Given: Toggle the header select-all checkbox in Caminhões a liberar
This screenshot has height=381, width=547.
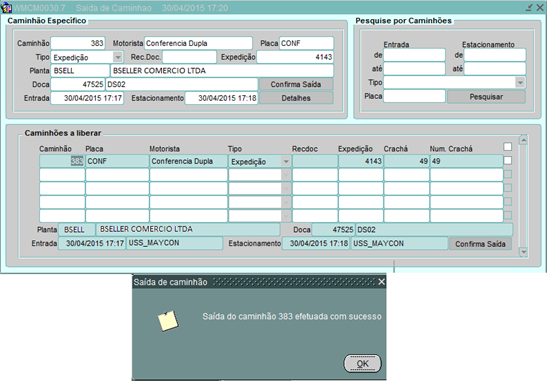Looking at the screenshot, I should pyautogui.click(x=508, y=147).
